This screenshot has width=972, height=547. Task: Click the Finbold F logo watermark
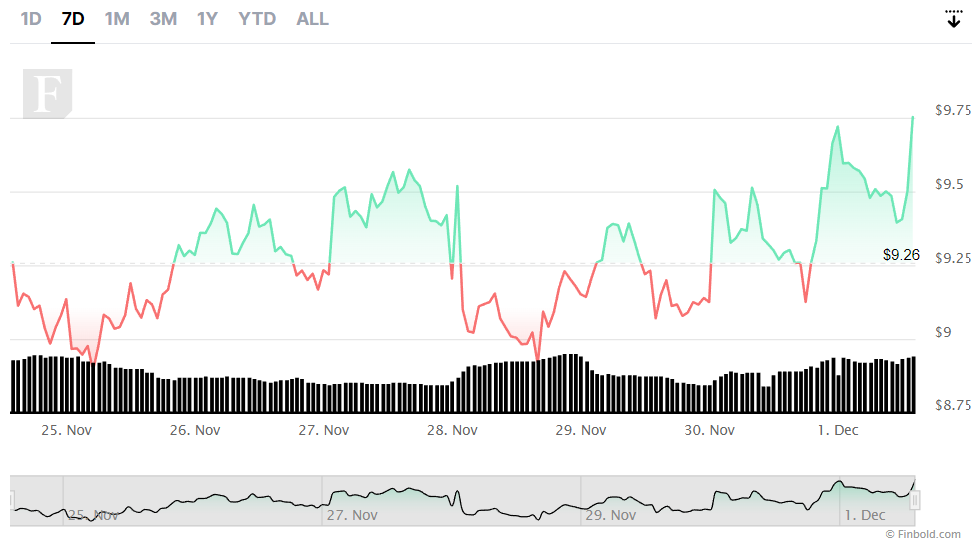tap(48, 94)
